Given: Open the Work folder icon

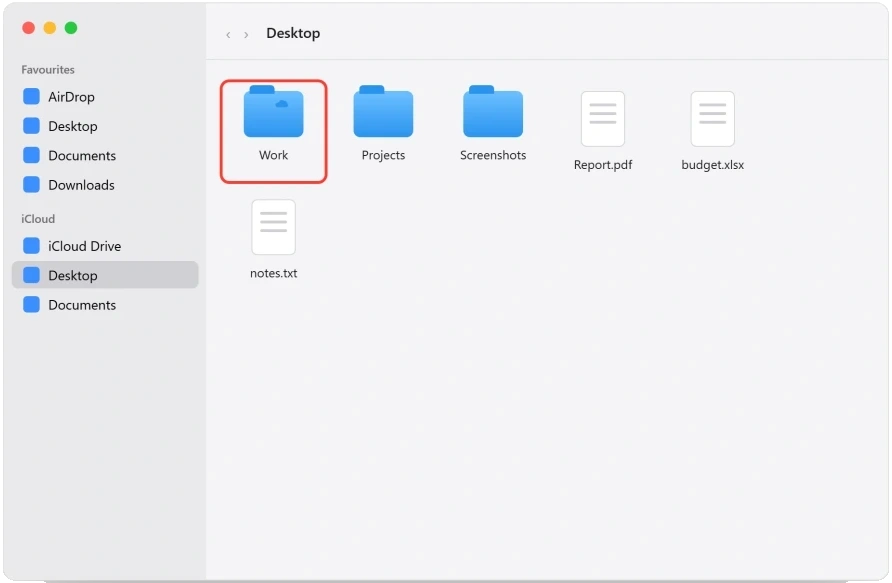Looking at the screenshot, I should 274,111.
